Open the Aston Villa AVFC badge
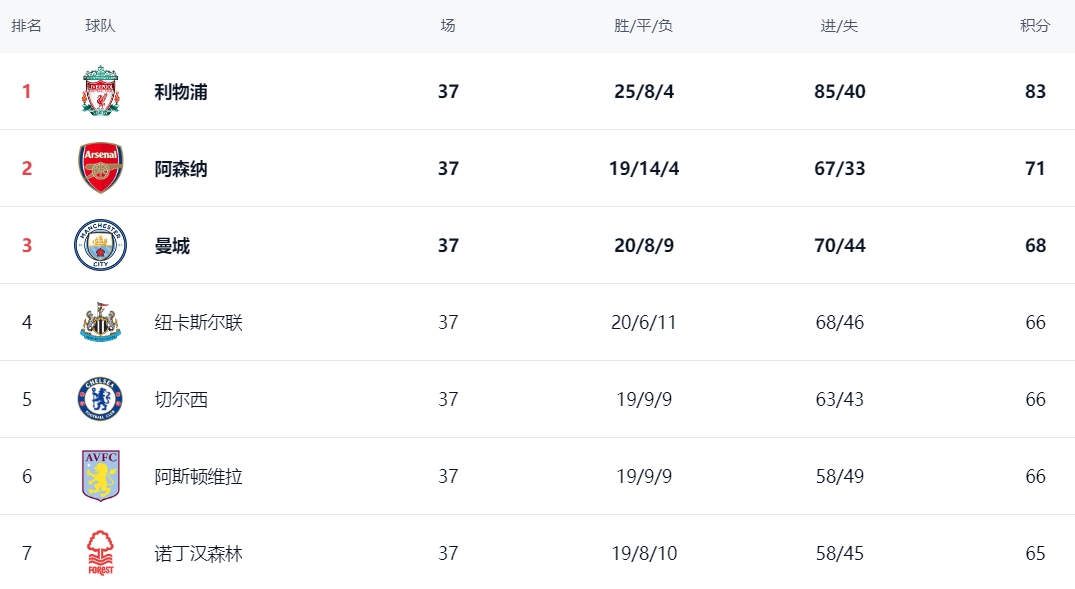 (x=101, y=476)
